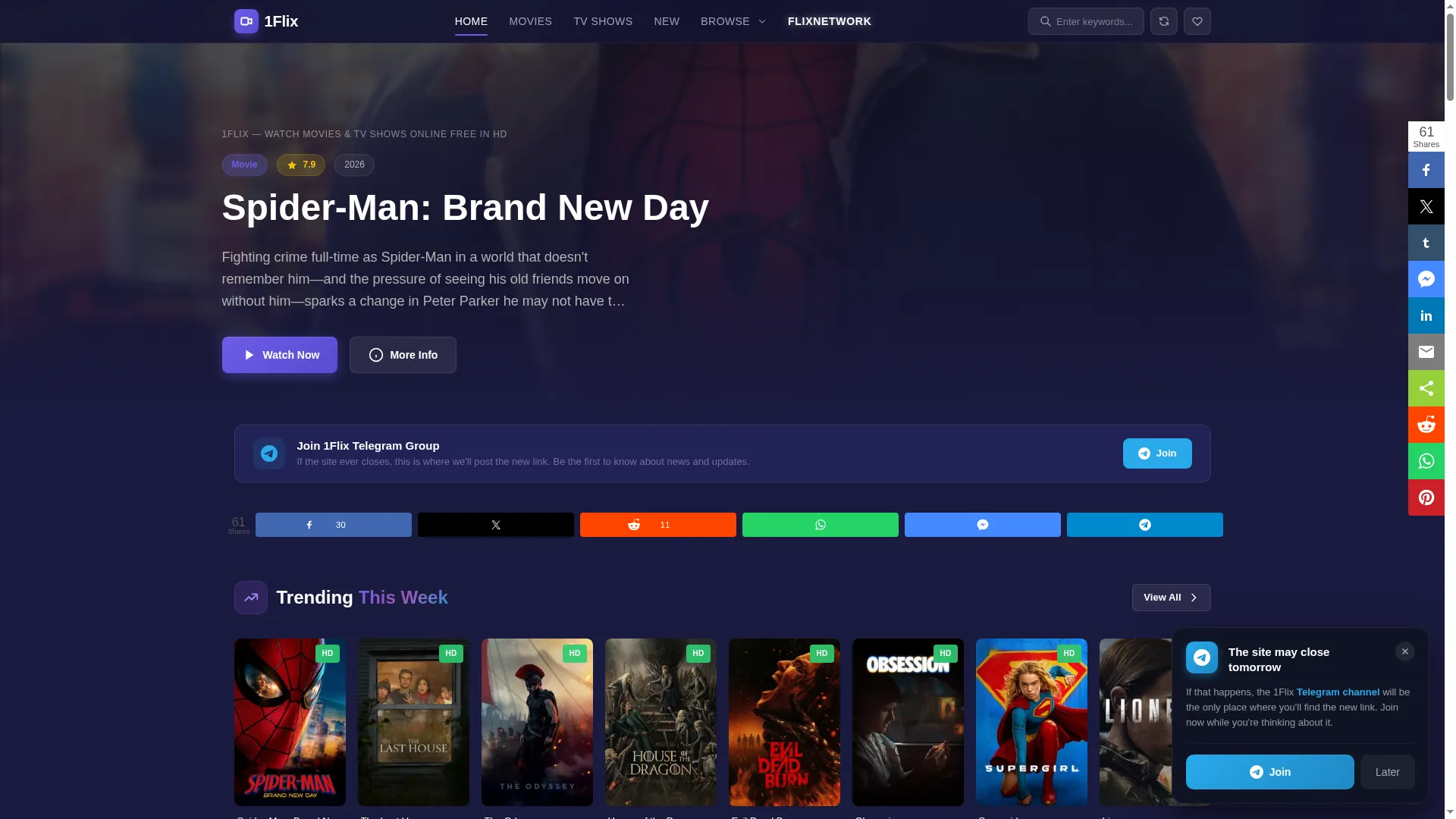Click View All for Trending This Week
This screenshot has height=819, width=1456.
click(x=1171, y=598)
